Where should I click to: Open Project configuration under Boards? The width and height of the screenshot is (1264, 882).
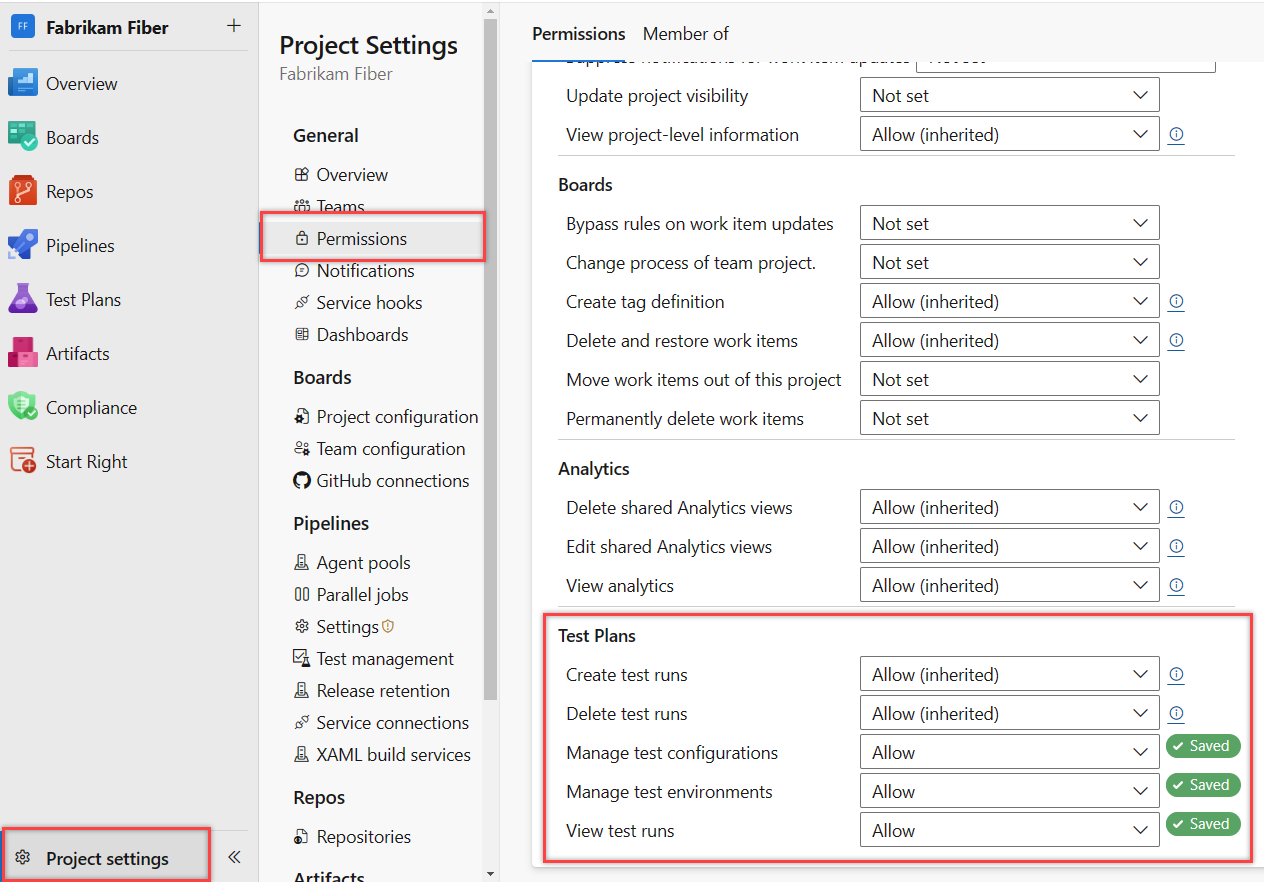397,417
